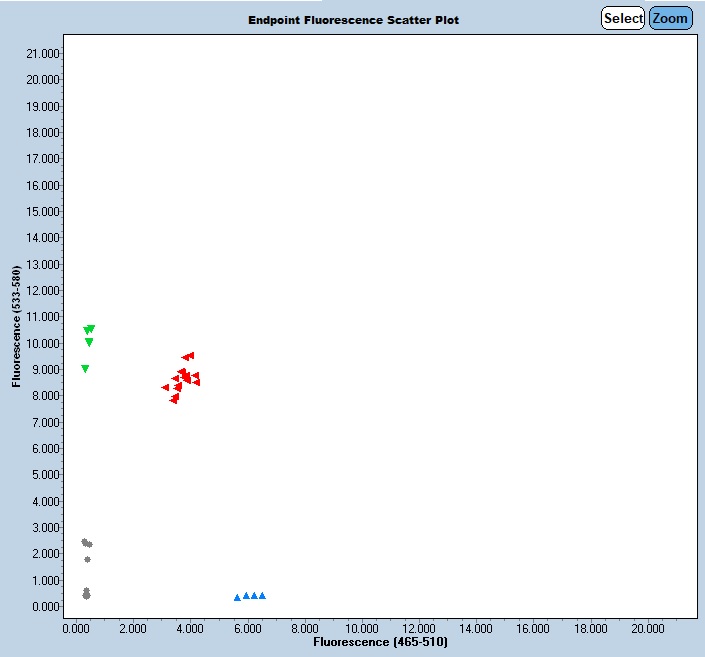Click the Select mode button
Screen dimensions: 705x657
[623, 18]
